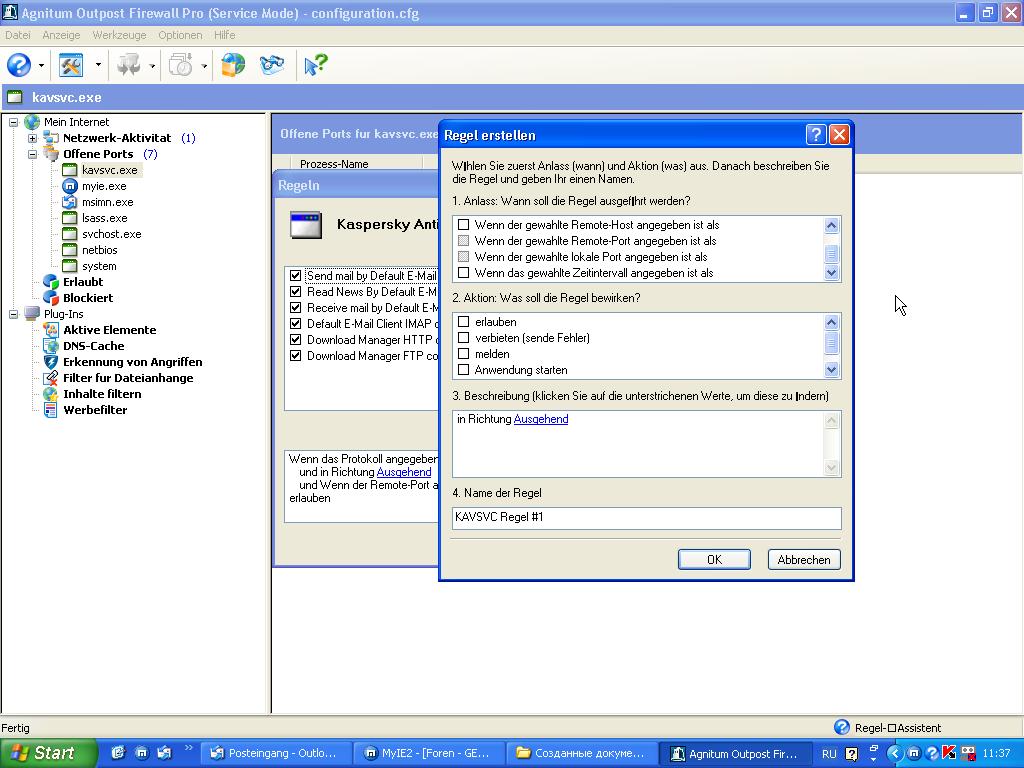The width and height of the screenshot is (1024, 768).
Task: Click Abbrechen to cancel rule
Action: point(804,560)
